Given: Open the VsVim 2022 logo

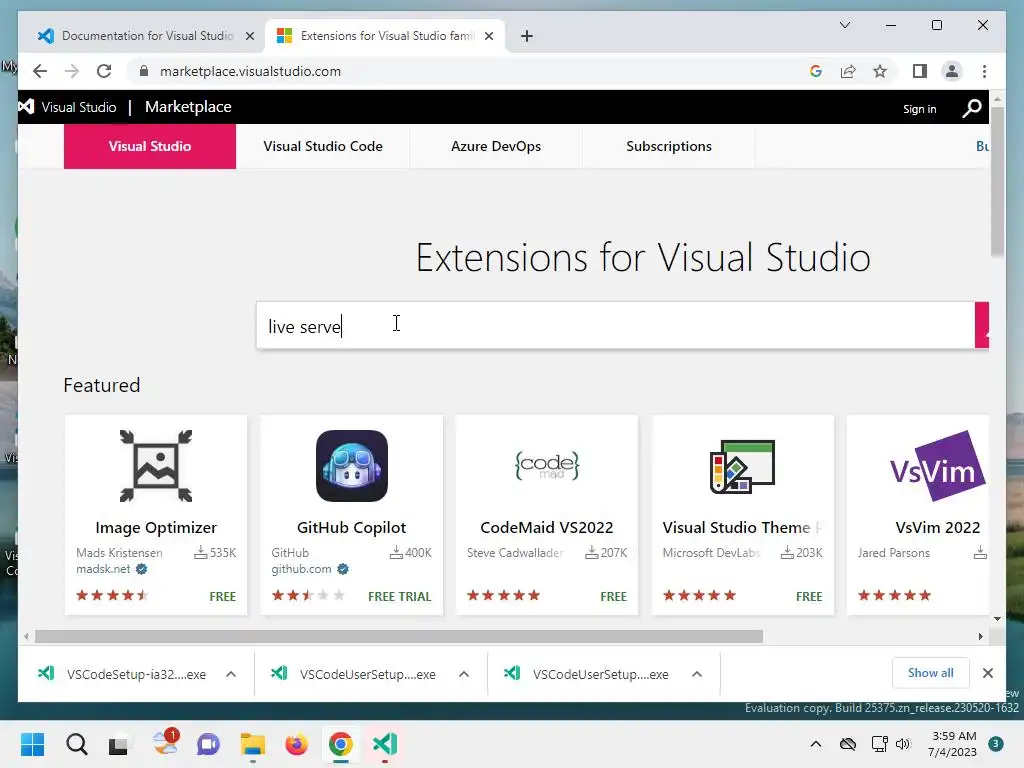Looking at the screenshot, I should (x=938, y=466).
